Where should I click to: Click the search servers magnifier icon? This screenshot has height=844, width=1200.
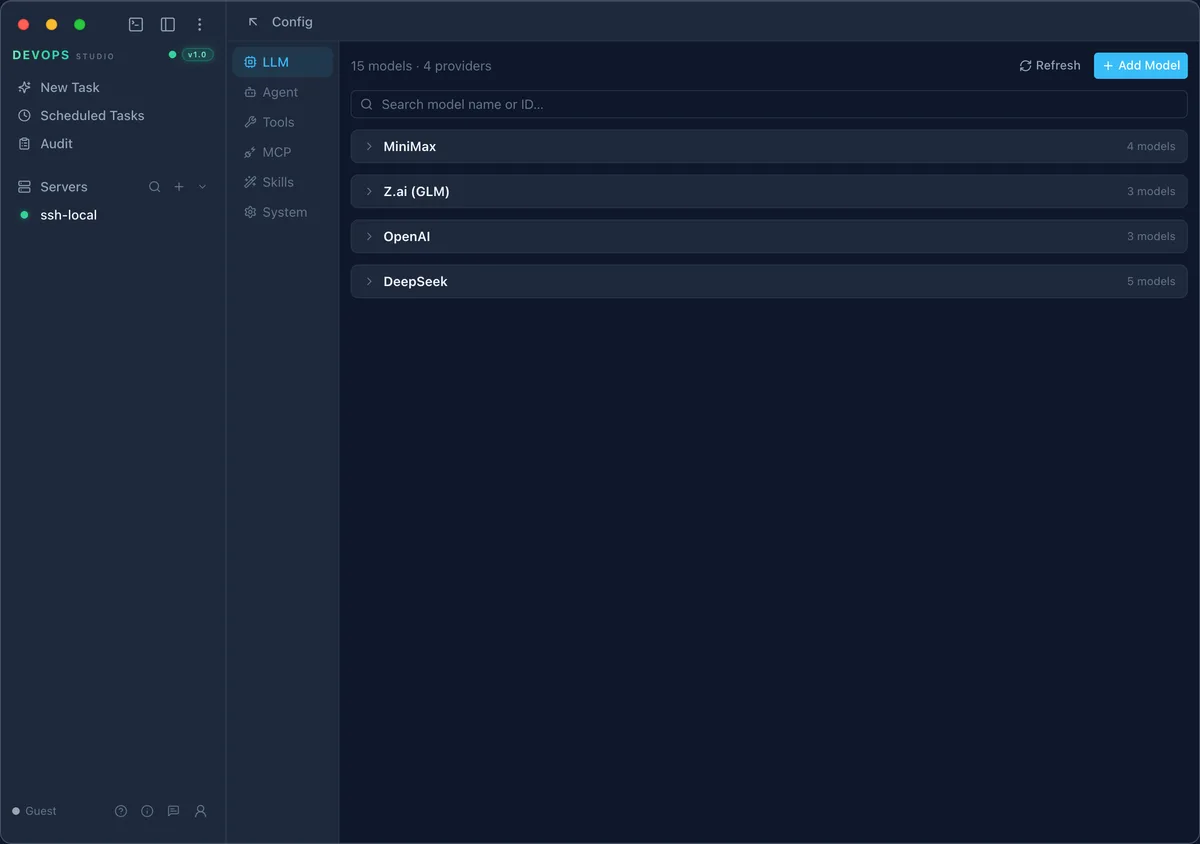[x=155, y=187]
